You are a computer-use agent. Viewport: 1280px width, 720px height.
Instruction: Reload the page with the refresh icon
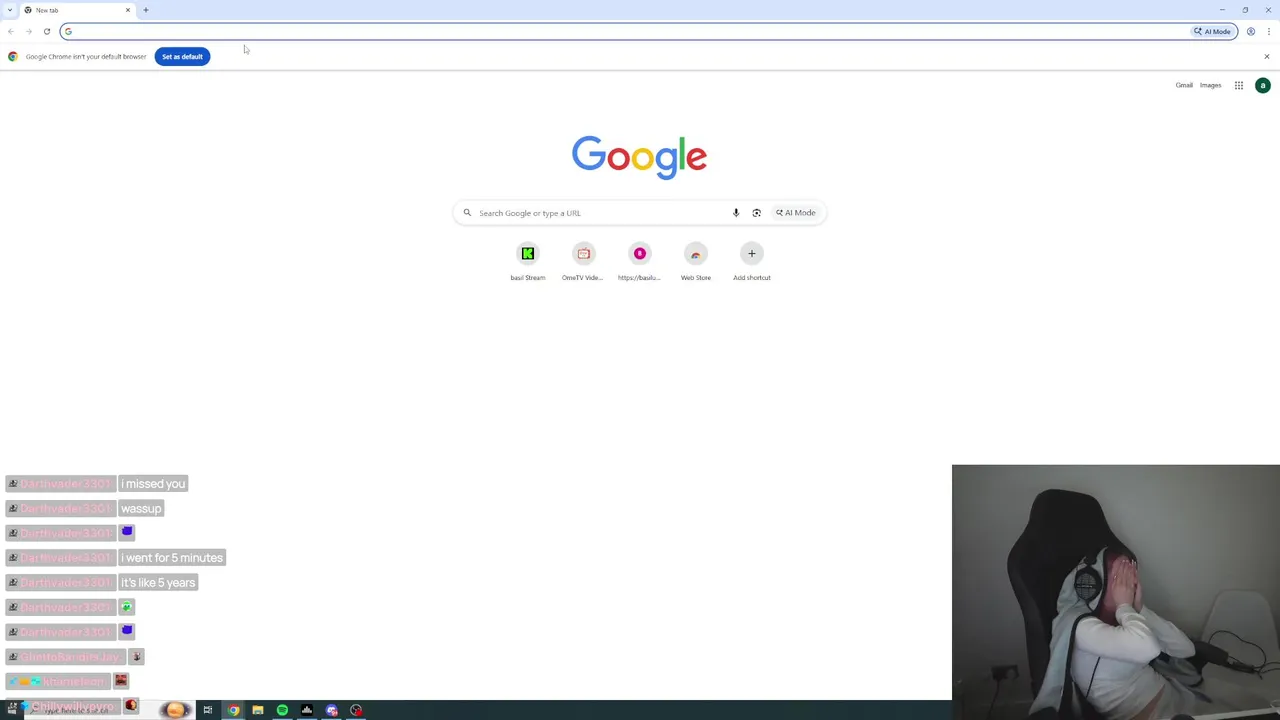(47, 31)
